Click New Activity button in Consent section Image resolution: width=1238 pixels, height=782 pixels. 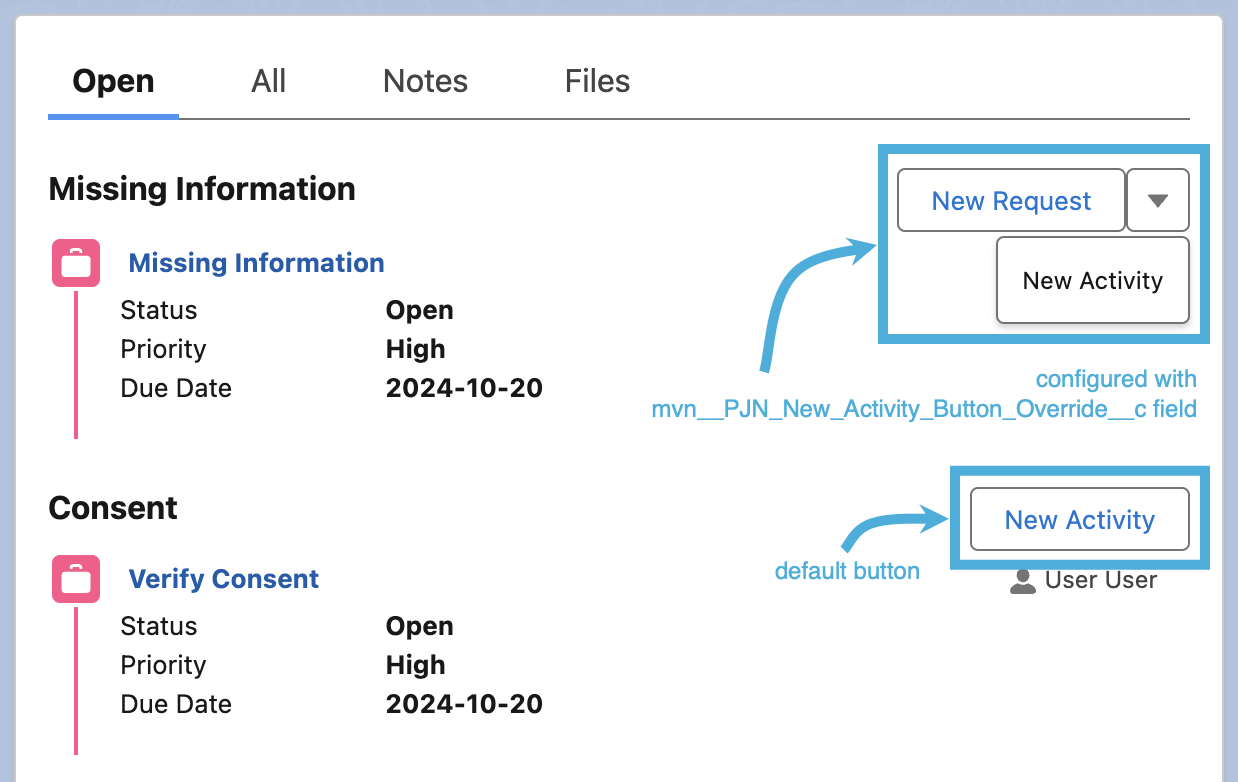(1079, 520)
